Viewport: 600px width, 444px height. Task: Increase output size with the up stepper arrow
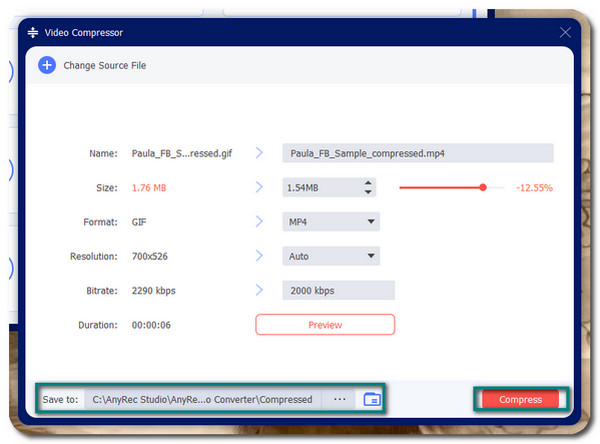coord(368,183)
